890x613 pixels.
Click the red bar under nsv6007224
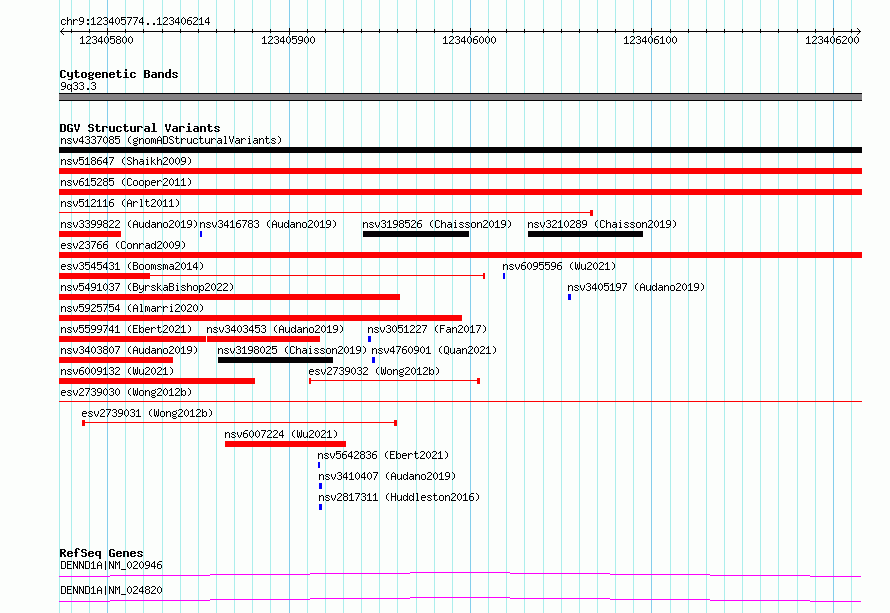coord(286,444)
